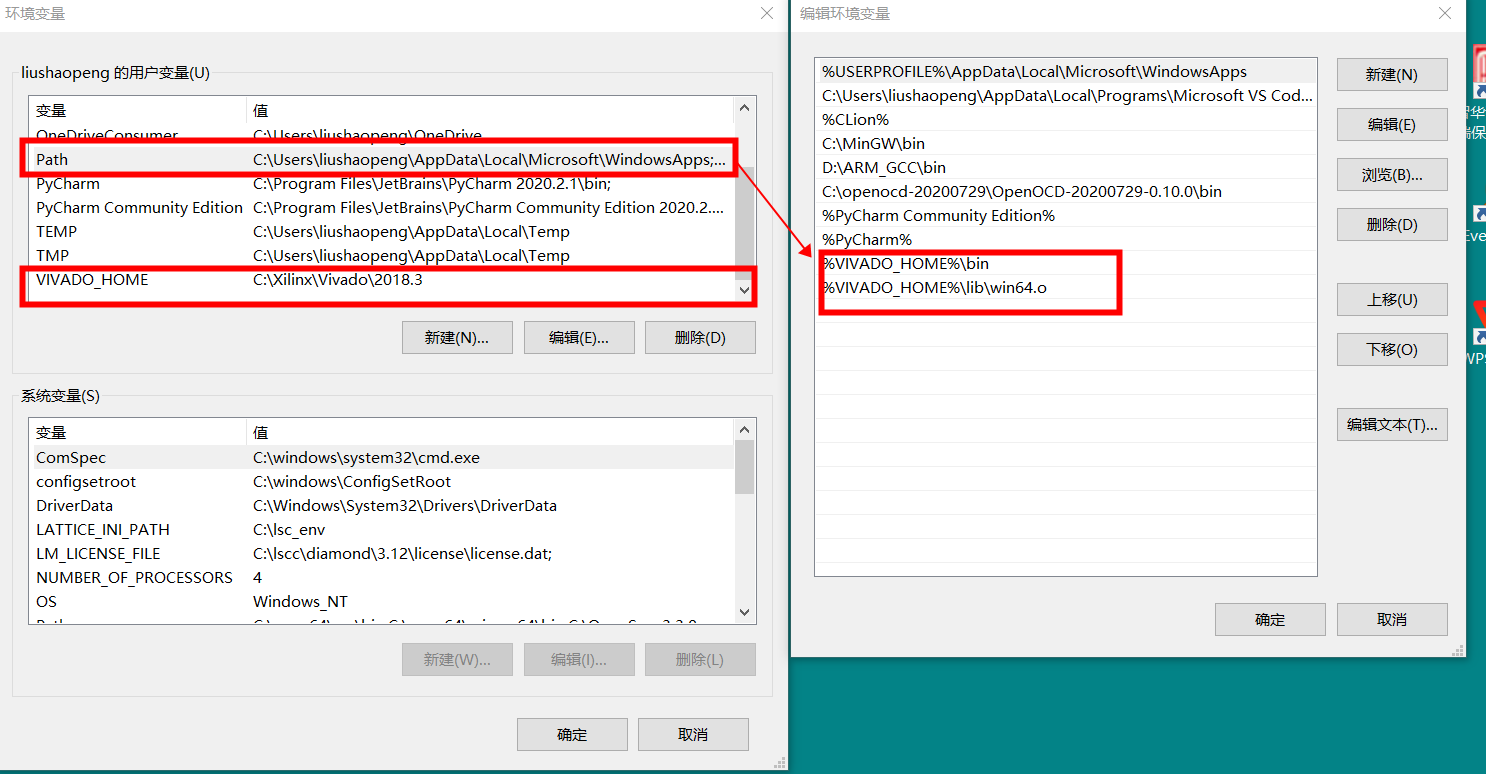Click the user variables scrollbar down arrow

(x=744, y=290)
